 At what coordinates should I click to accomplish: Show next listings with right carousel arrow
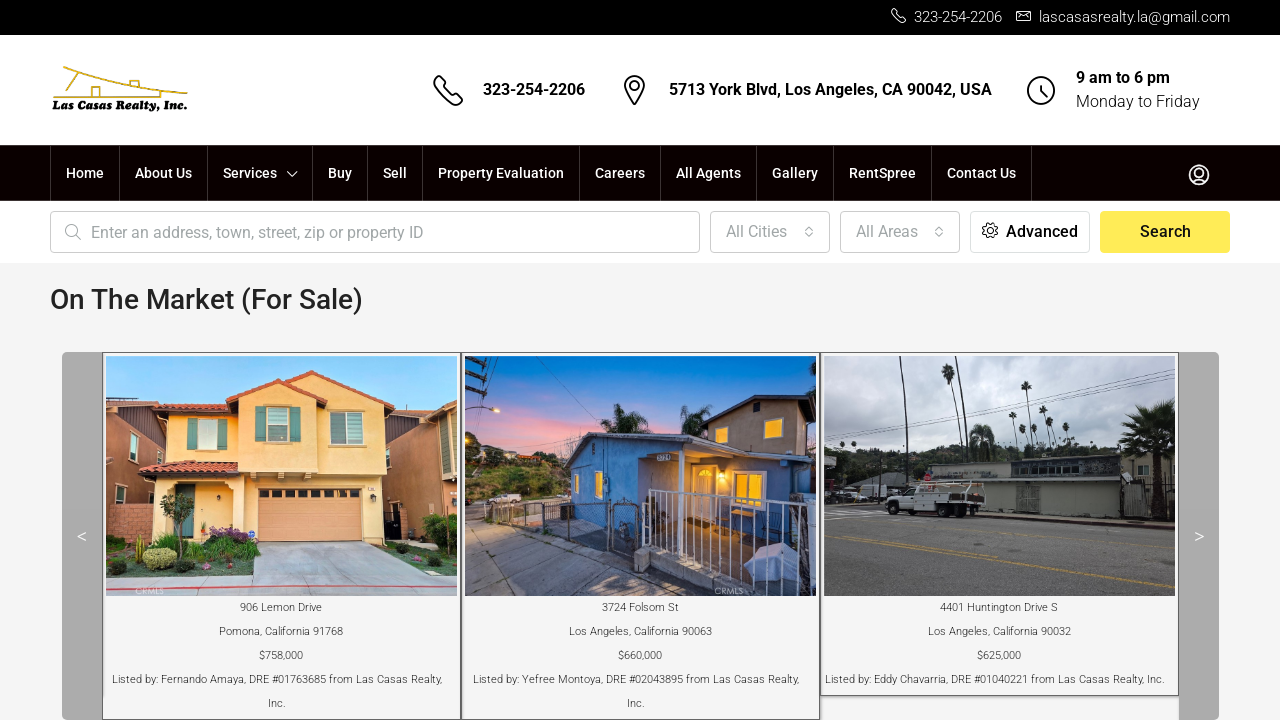tap(1198, 536)
